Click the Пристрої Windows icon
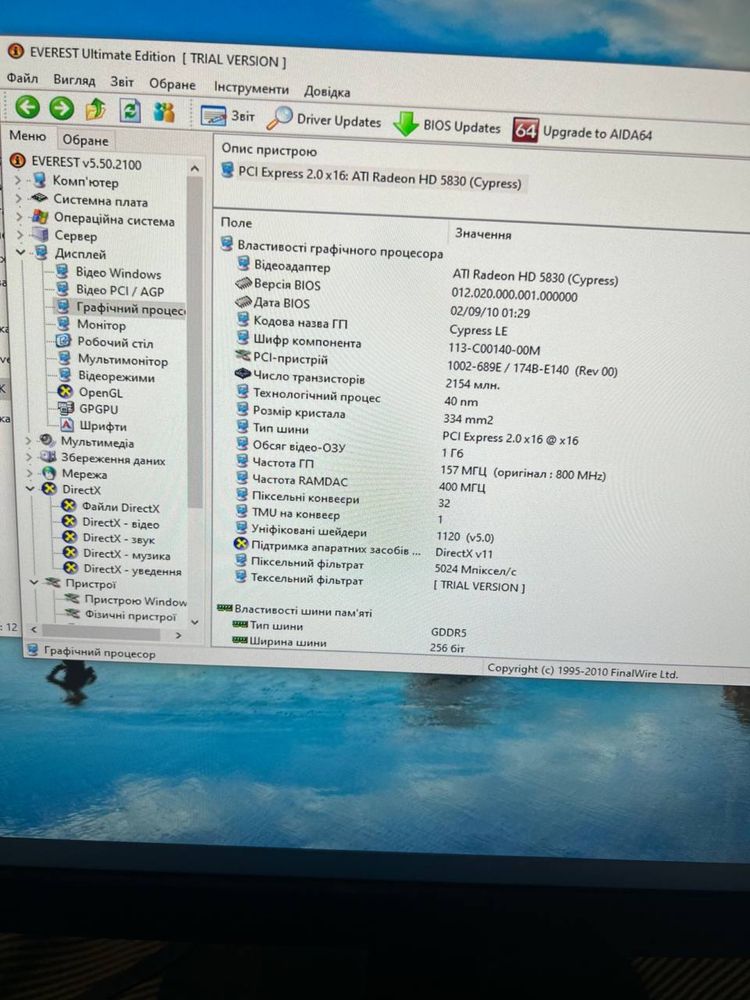This screenshot has width=750, height=1000. (x=72, y=599)
